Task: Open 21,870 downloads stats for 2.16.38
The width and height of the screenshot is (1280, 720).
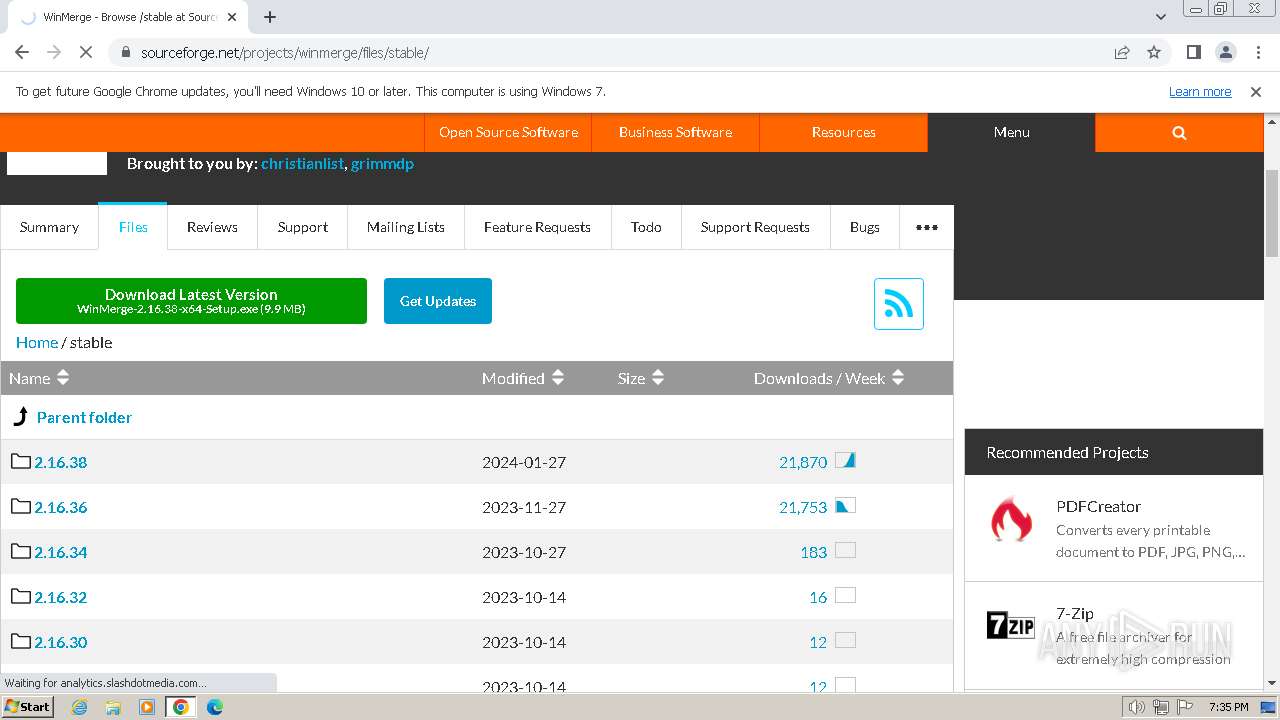Action: point(803,462)
